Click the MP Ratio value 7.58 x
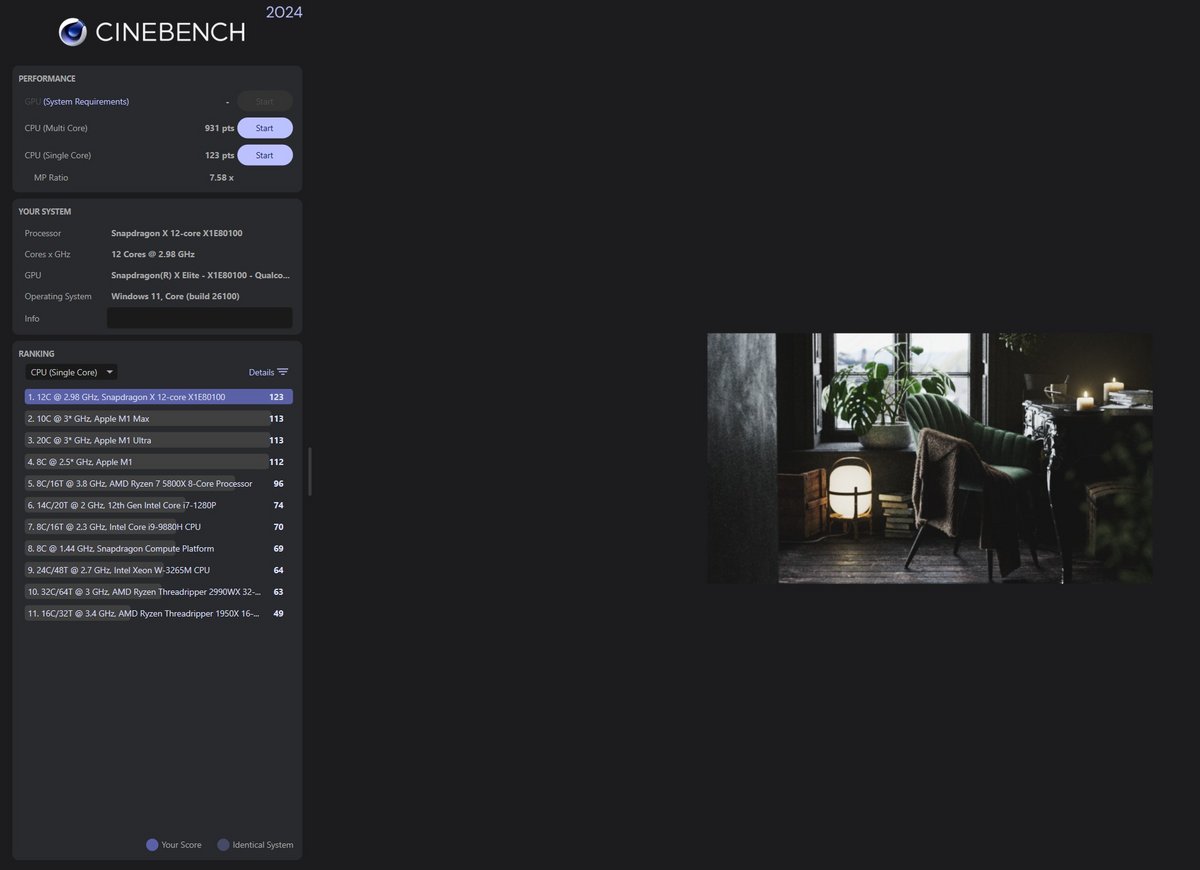This screenshot has height=870, width=1200. [221, 178]
